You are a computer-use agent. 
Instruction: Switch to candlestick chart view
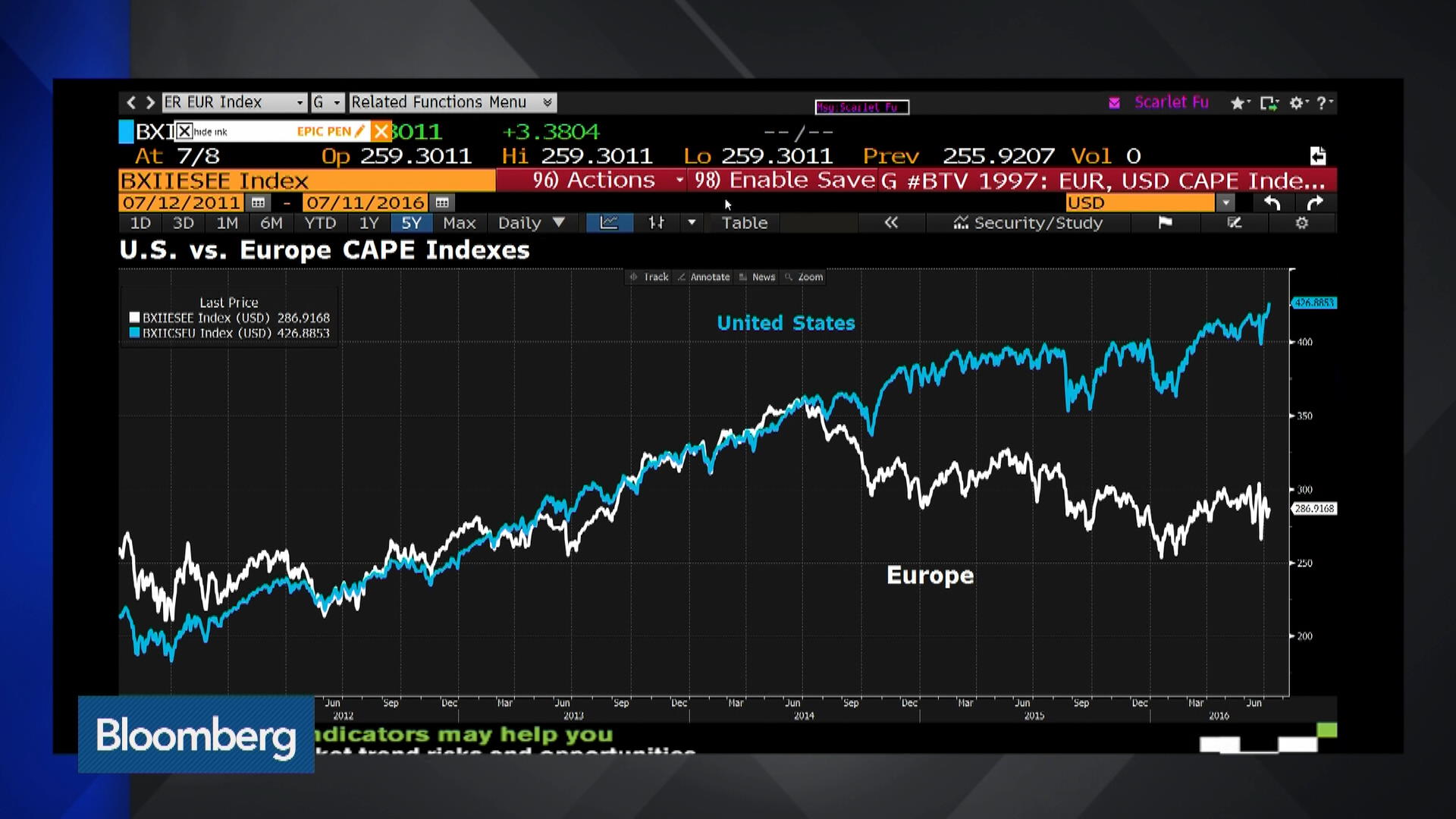click(657, 222)
